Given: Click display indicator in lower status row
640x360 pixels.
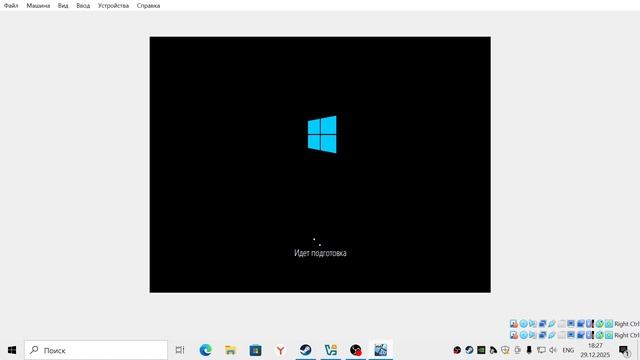Looking at the screenshot, I should [571, 335].
